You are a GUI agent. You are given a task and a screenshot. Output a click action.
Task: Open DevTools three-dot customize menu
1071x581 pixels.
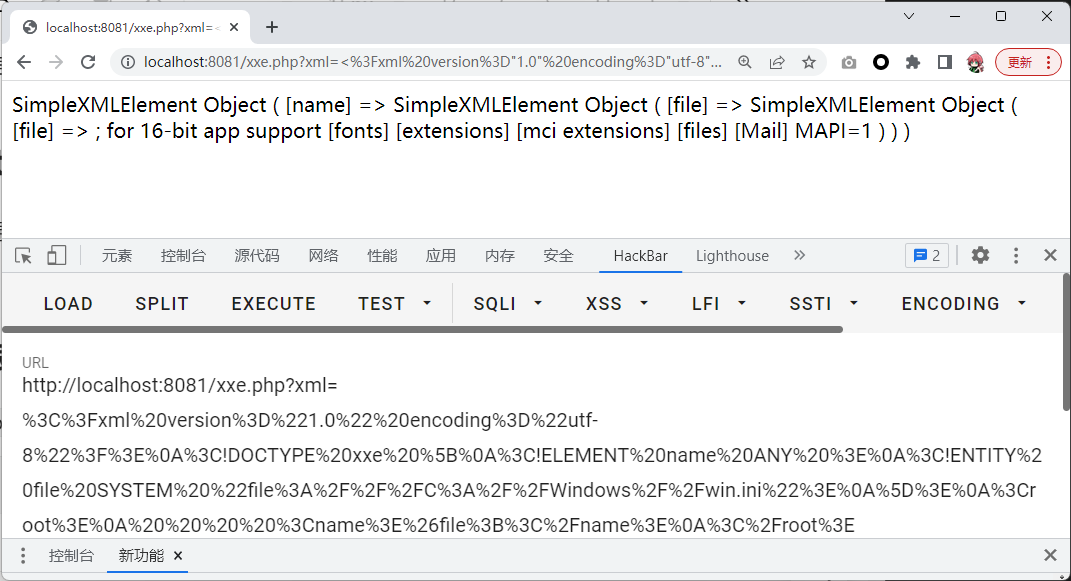point(1016,256)
